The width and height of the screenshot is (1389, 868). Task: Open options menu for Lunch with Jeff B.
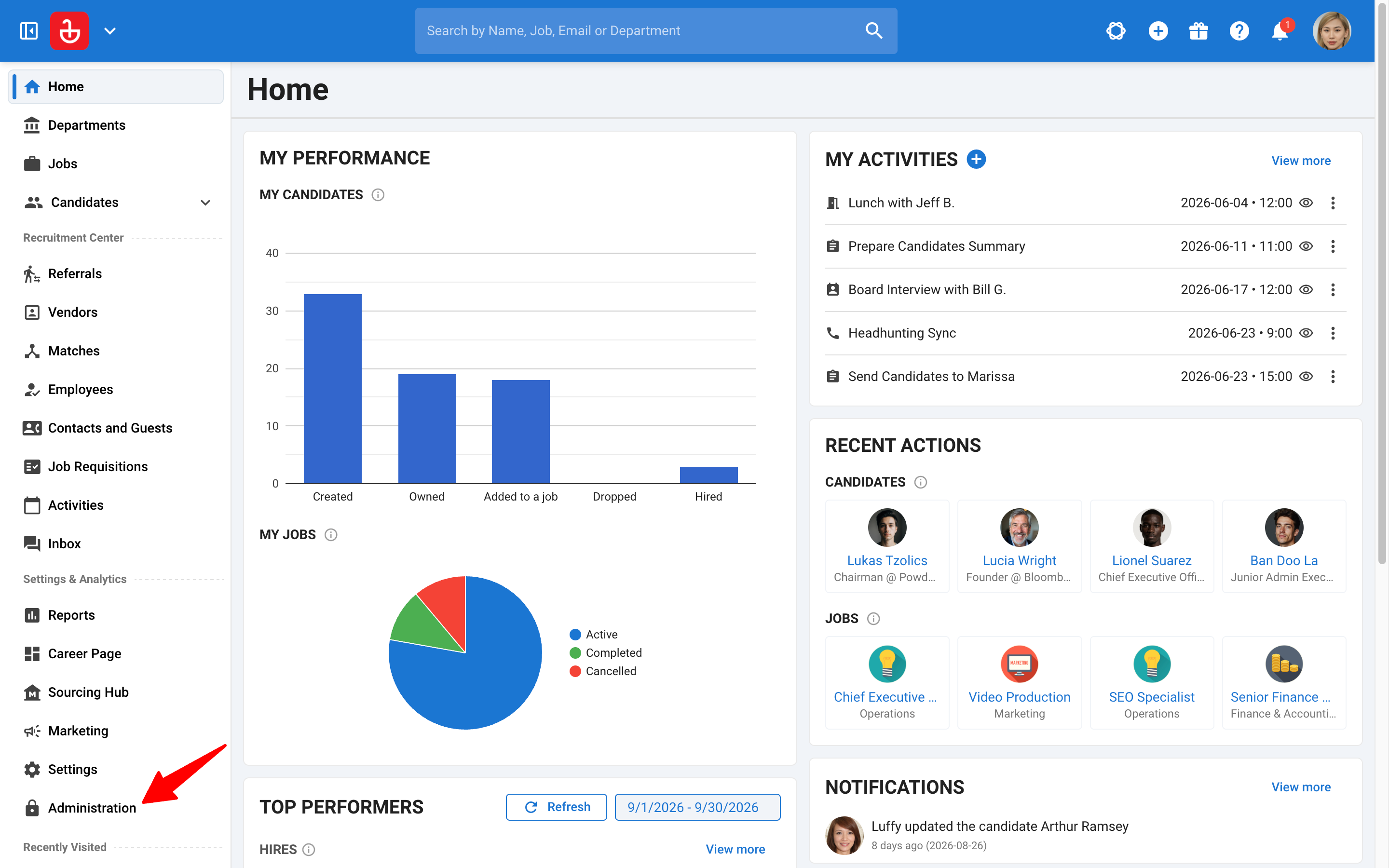1333,203
